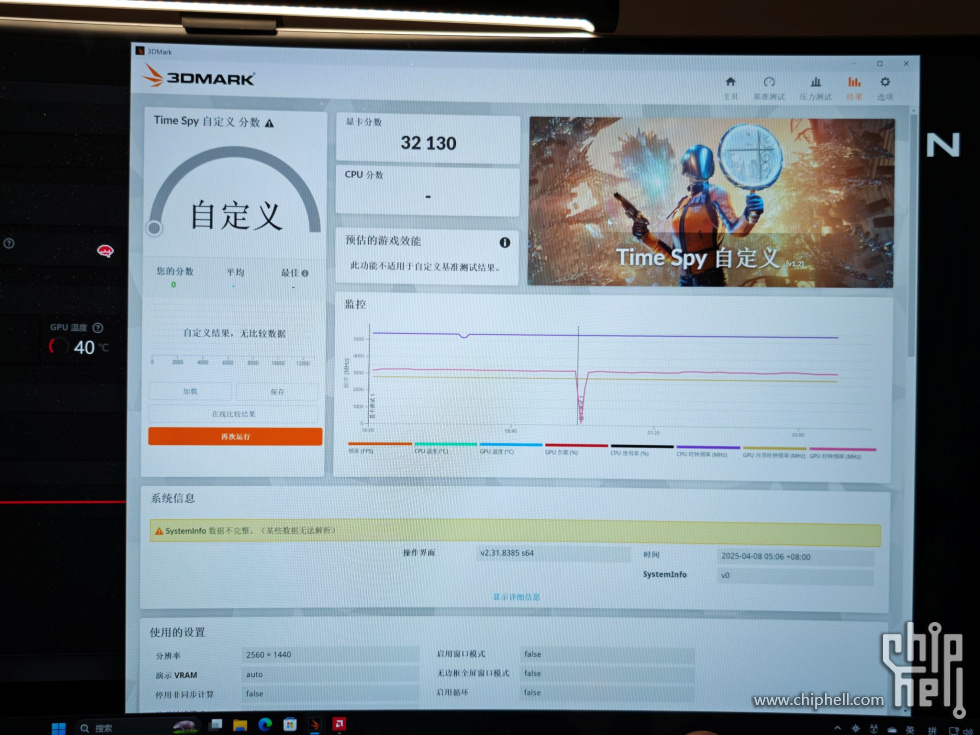Click the graphics score value 32 130
Image resolution: width=980 pixels, height=735 pixels.
tap(428, 143)
